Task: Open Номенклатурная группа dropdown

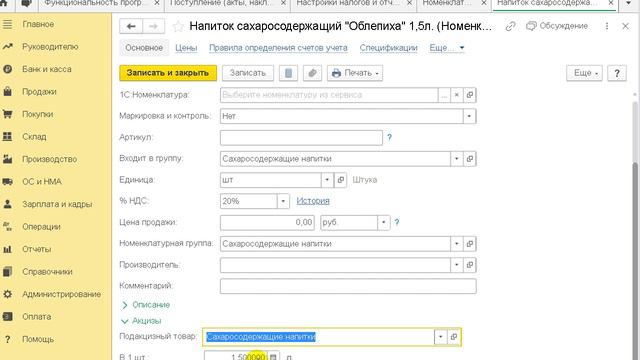Action: pyautogui.click(x=457, y=244)
